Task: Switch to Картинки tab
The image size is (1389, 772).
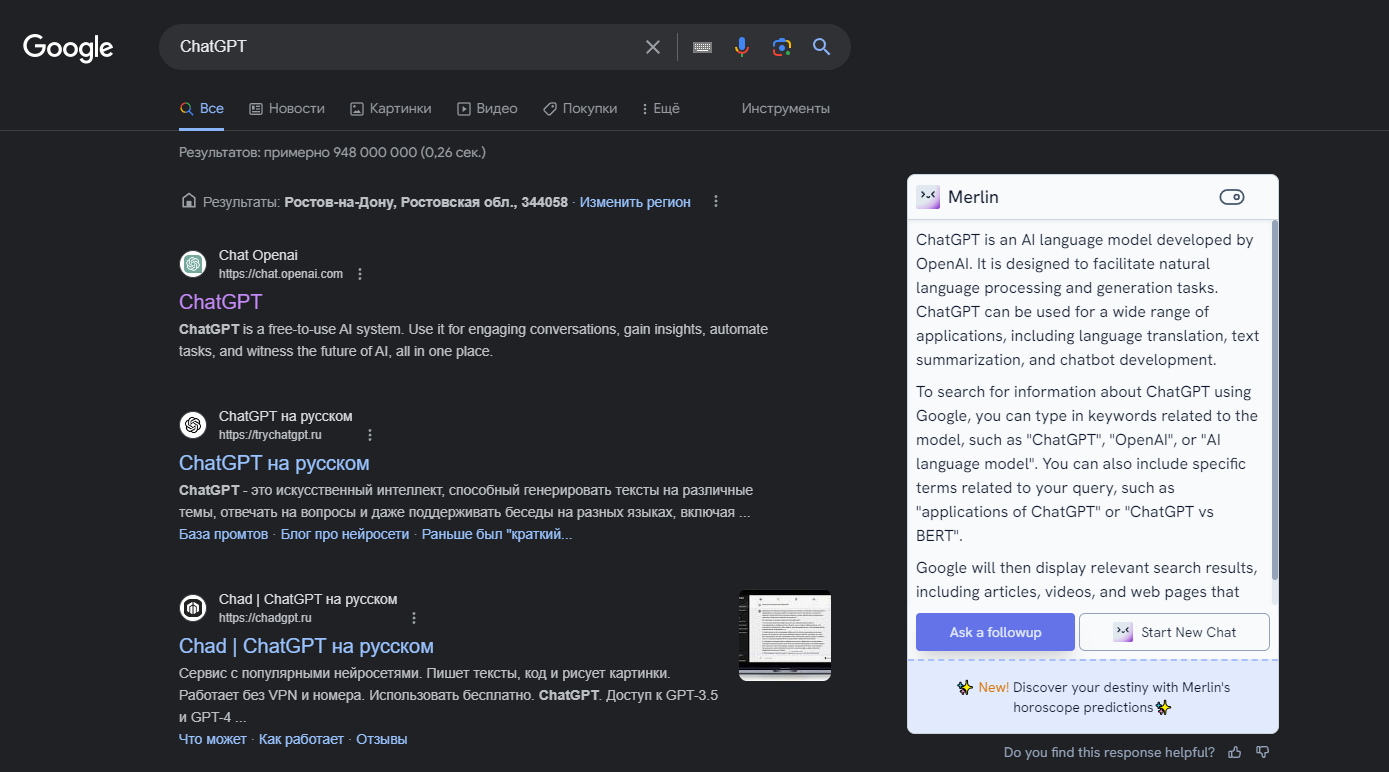Action: tap(391, 108)
